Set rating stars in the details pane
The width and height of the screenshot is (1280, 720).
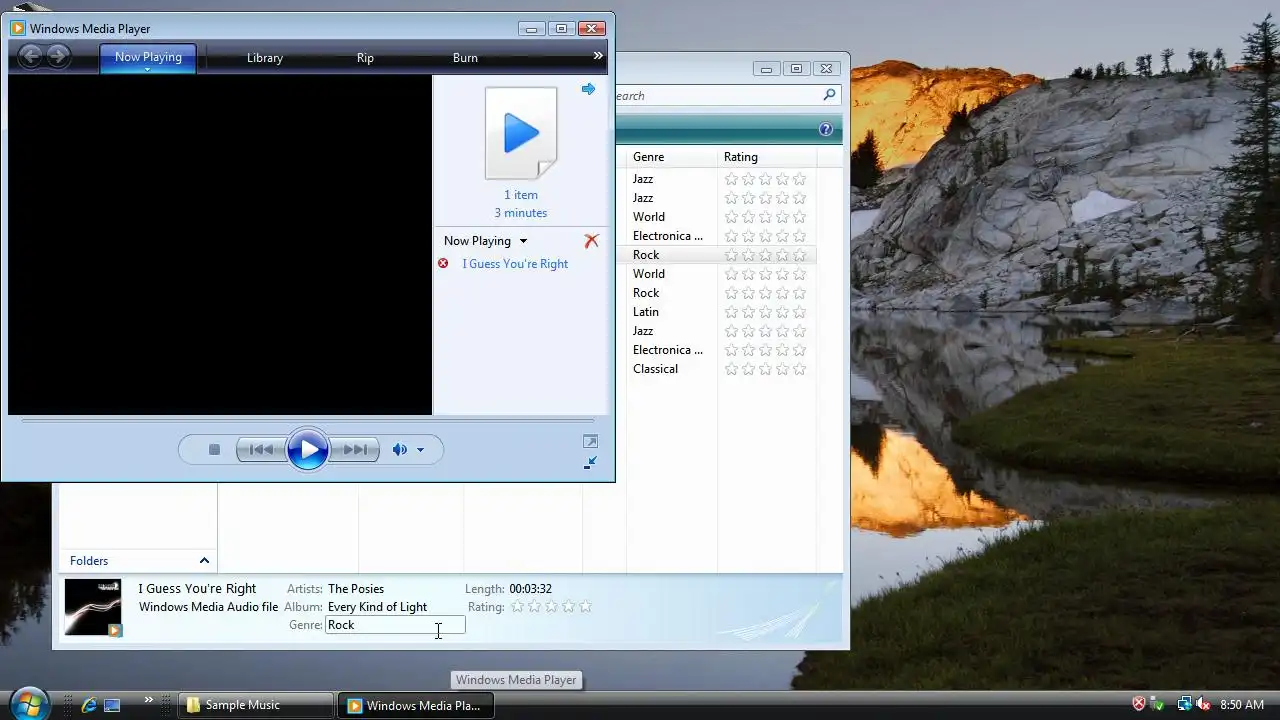pyautogui.click(x=551, y=607)
